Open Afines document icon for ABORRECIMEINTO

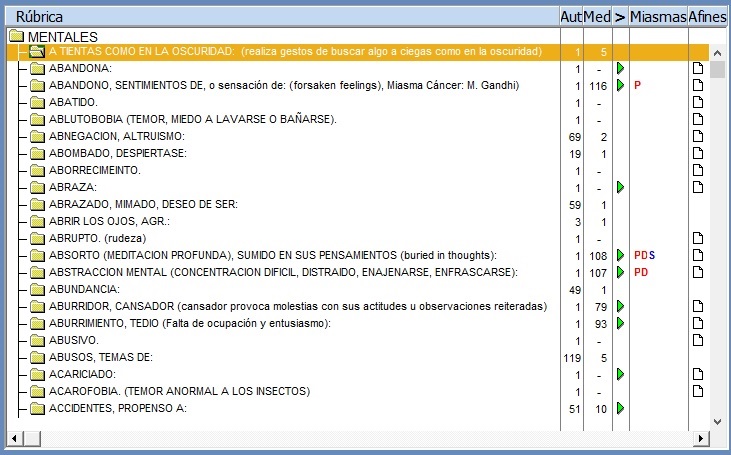[697, 170]
